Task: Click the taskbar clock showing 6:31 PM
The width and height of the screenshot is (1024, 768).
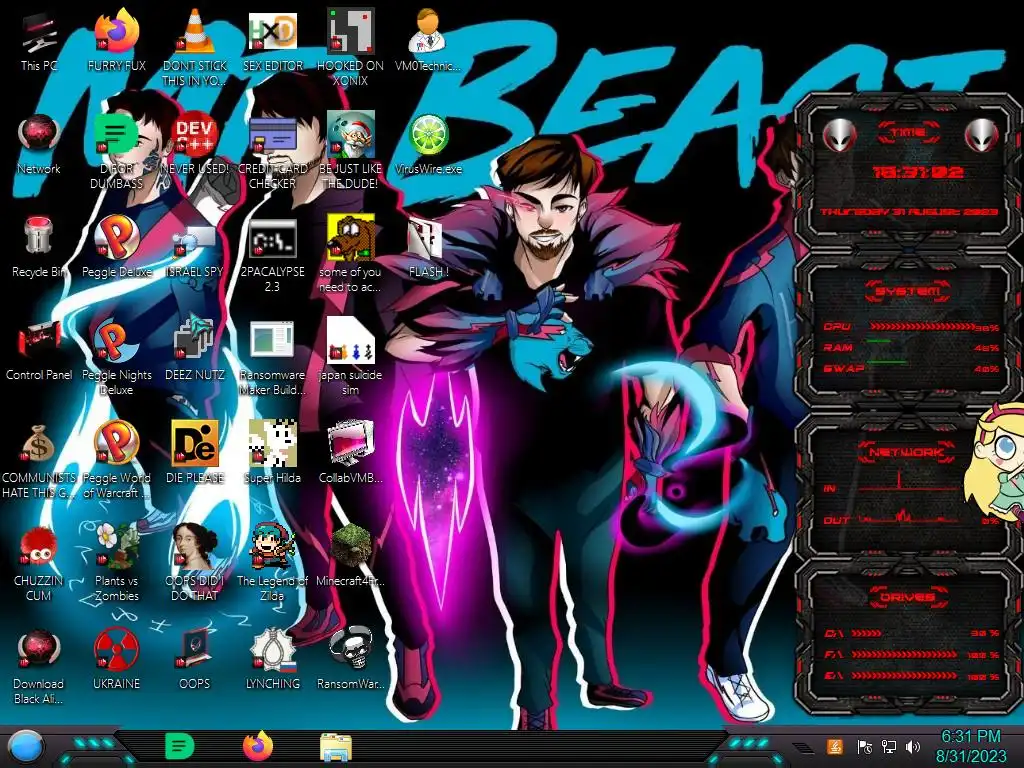Action: [x=971, y=746]
